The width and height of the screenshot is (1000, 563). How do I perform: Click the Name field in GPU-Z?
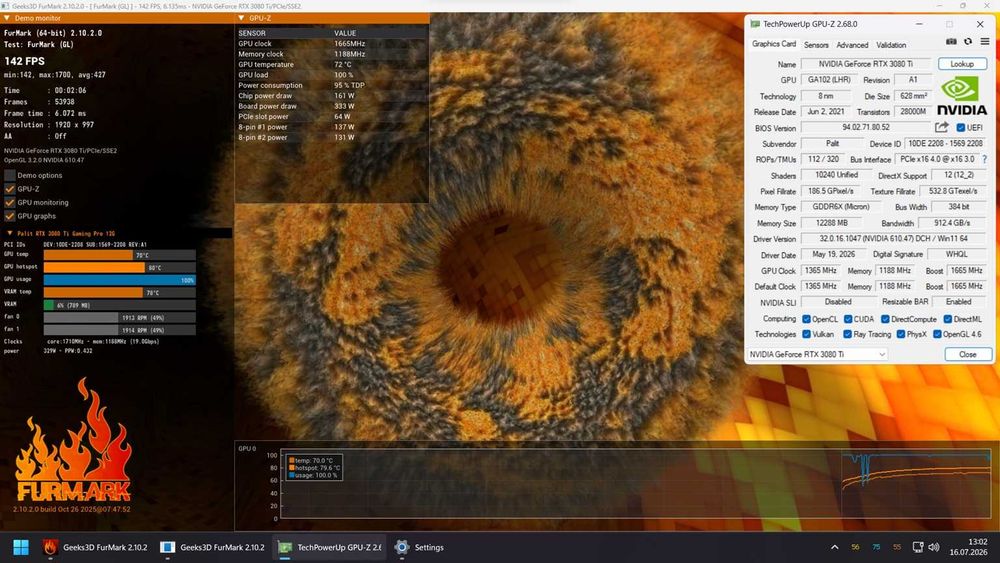pos(865,64)
